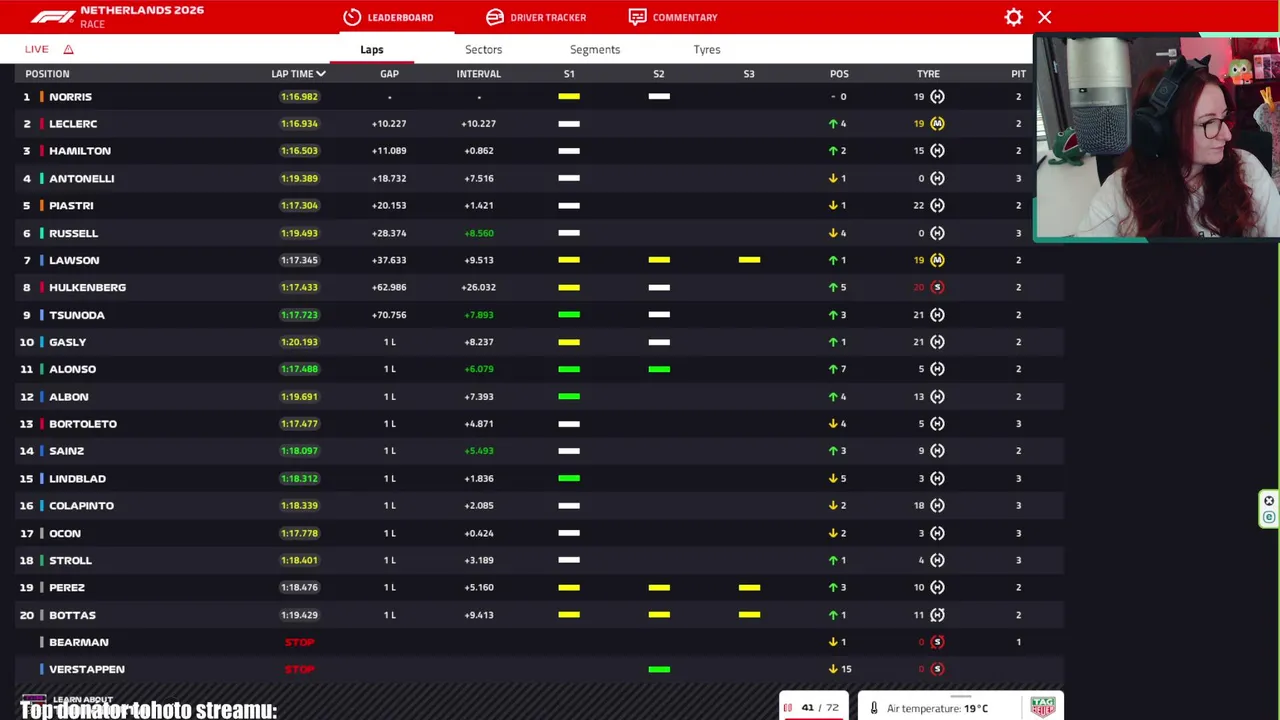Select driver GASLY in the leaderboard
Image resolution: width=1280 pixels, height=720 pixels.
tap(68, 342)
